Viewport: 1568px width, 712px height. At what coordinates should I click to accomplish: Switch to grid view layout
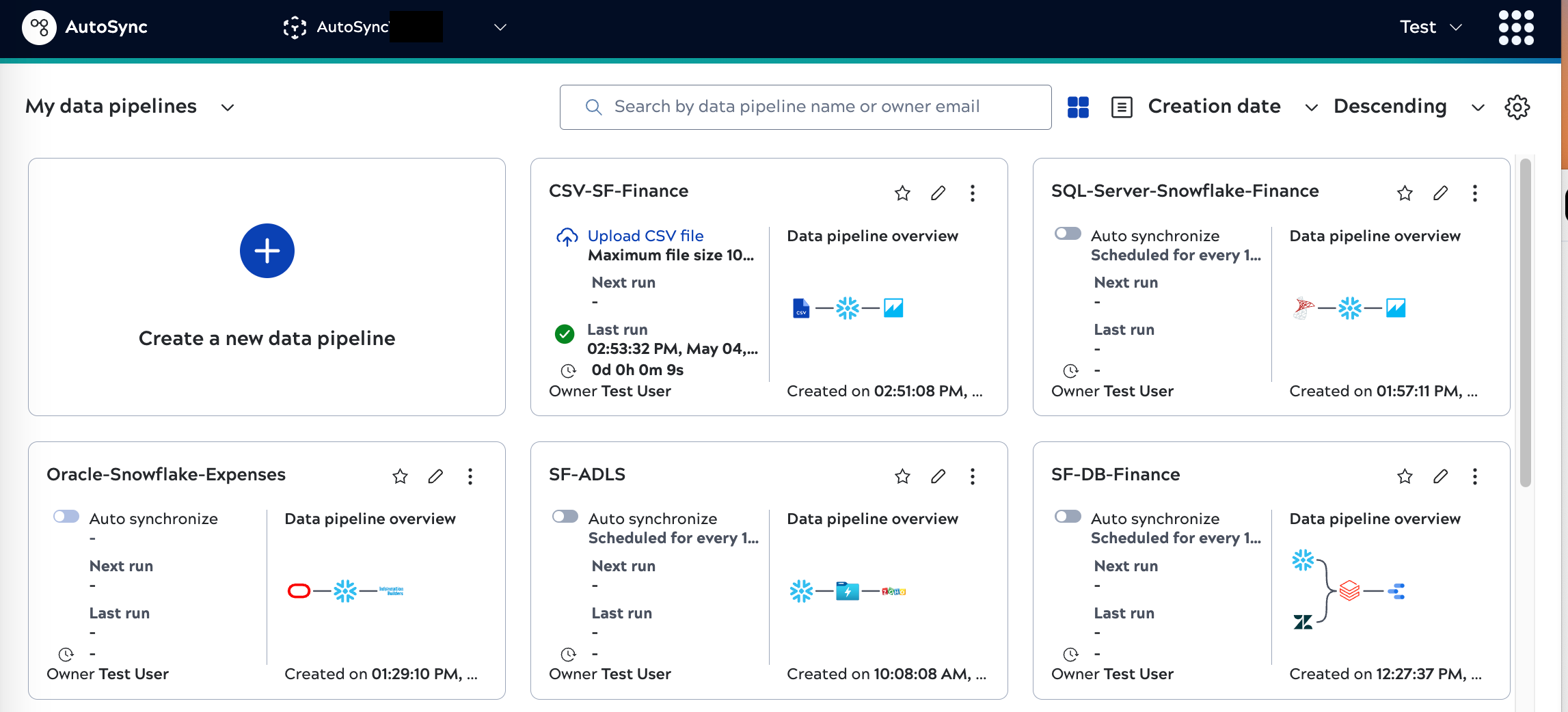click(x=1078, y=107)
